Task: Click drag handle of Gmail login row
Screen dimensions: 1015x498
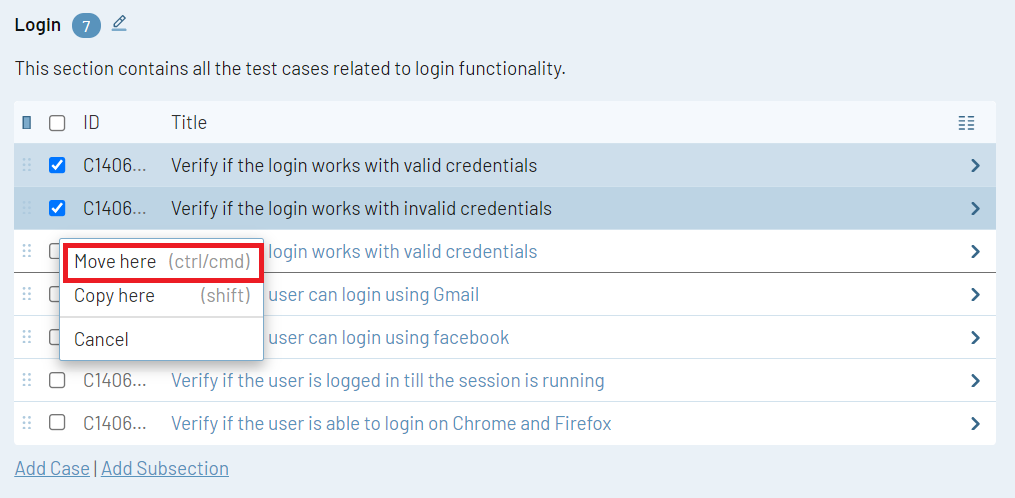Action: coord(27,295)
